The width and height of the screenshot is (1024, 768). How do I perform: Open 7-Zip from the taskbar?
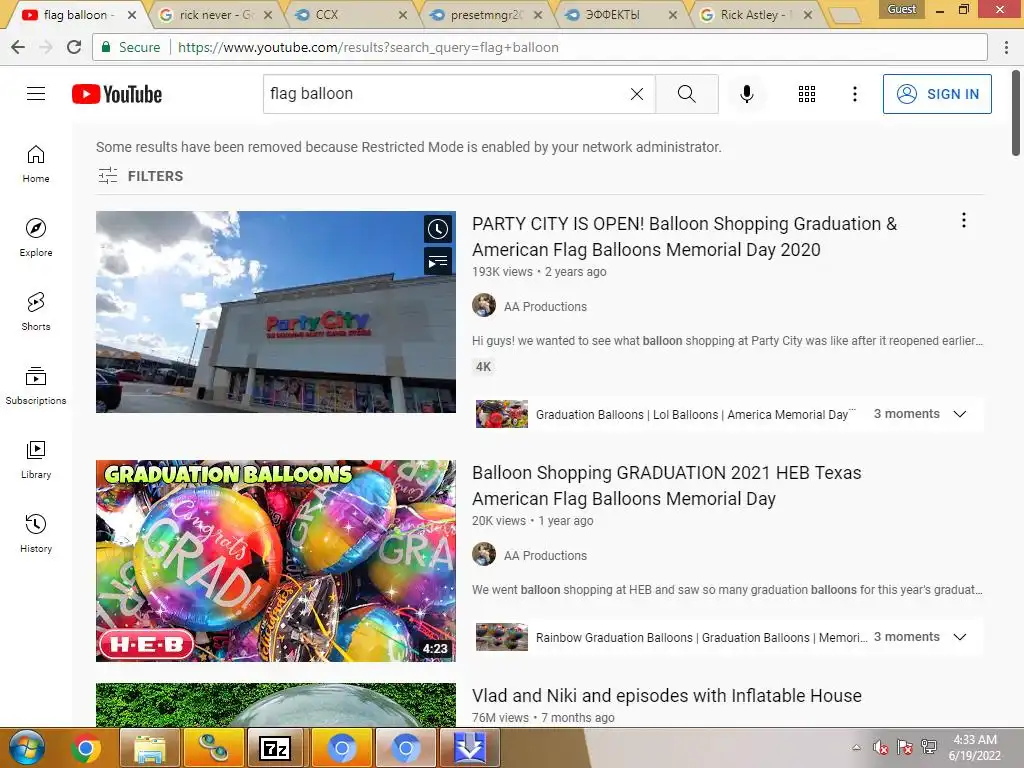pyautogui.click(x=275, y=748)
